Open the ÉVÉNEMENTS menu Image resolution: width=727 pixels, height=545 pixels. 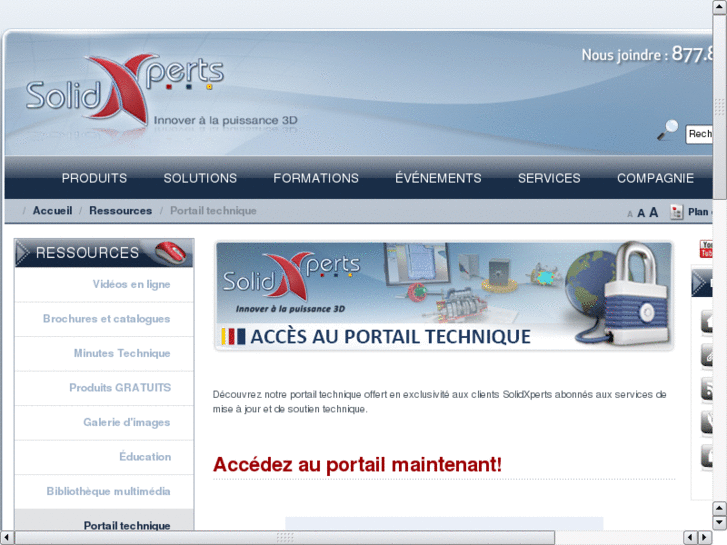point(438,178)
